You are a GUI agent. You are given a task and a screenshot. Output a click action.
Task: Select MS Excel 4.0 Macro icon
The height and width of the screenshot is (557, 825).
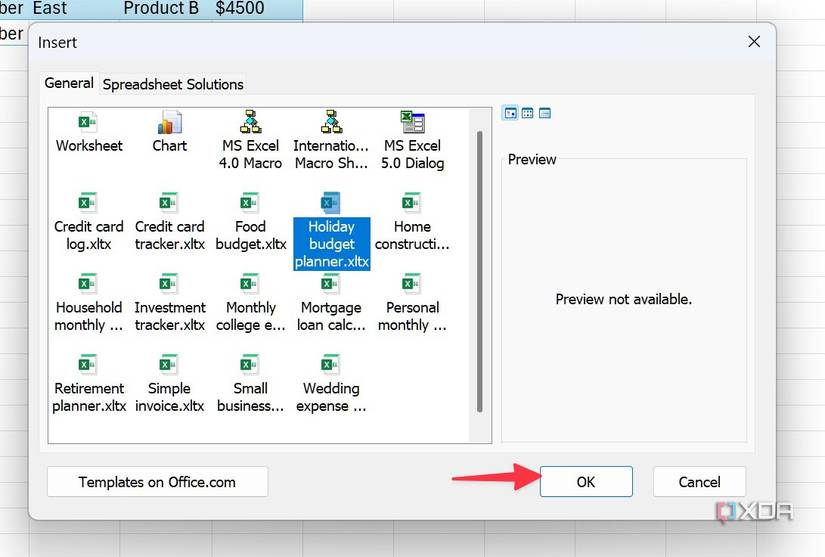pos(250,121)
